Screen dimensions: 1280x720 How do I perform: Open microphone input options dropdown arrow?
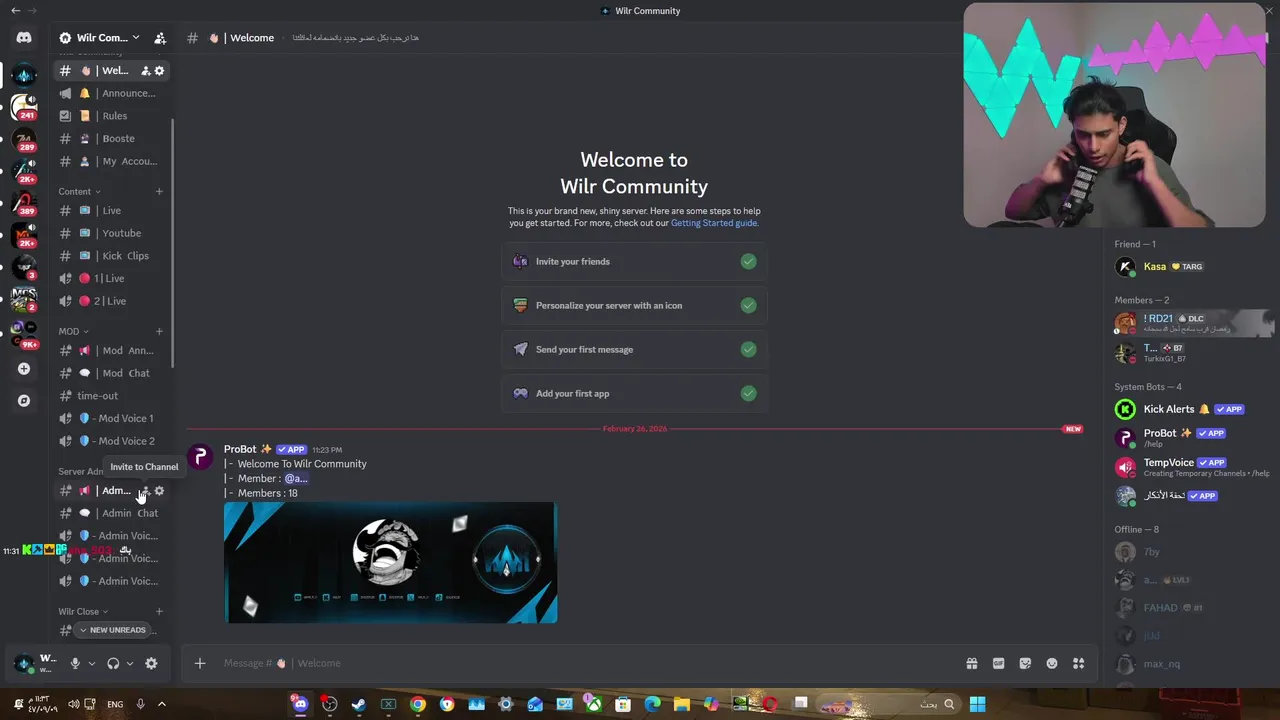91,663
